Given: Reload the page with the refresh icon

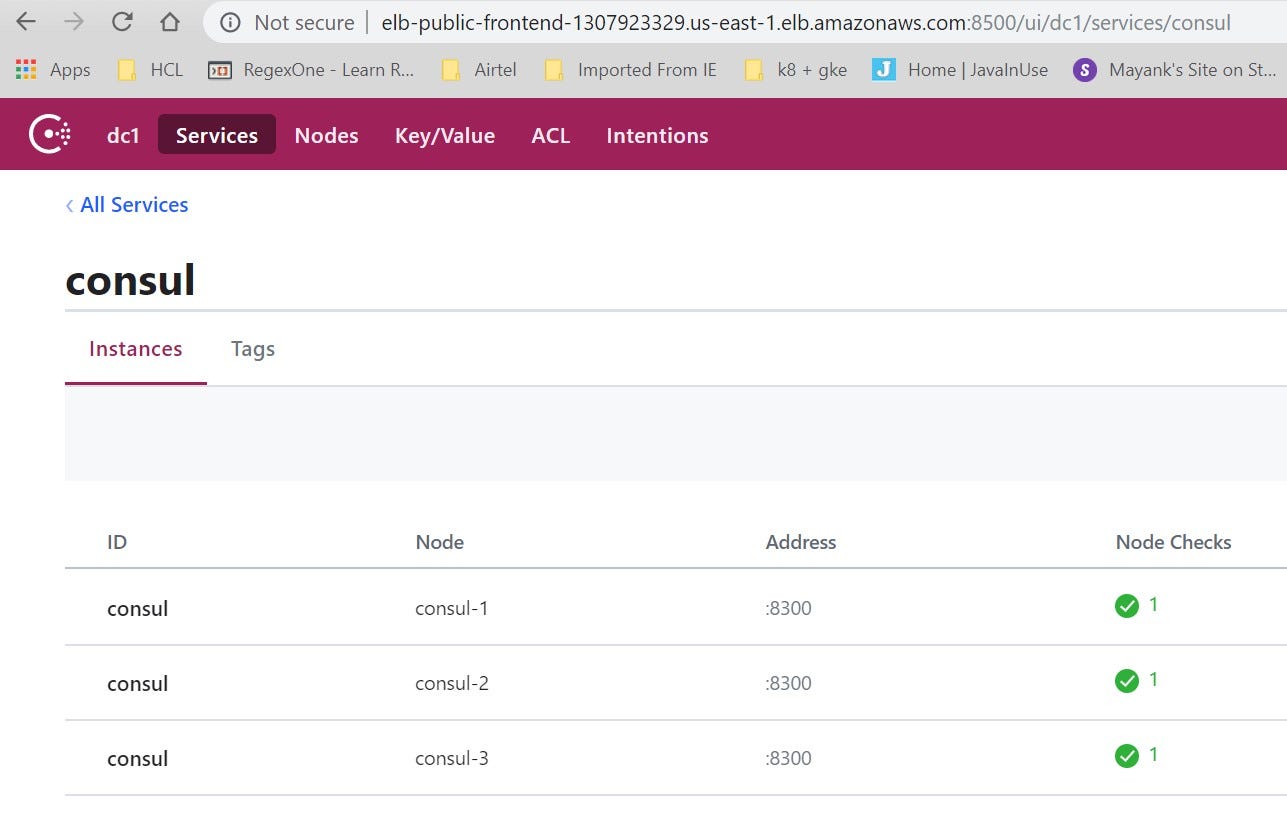Looking at the screenshot, I should click(122, 21).
